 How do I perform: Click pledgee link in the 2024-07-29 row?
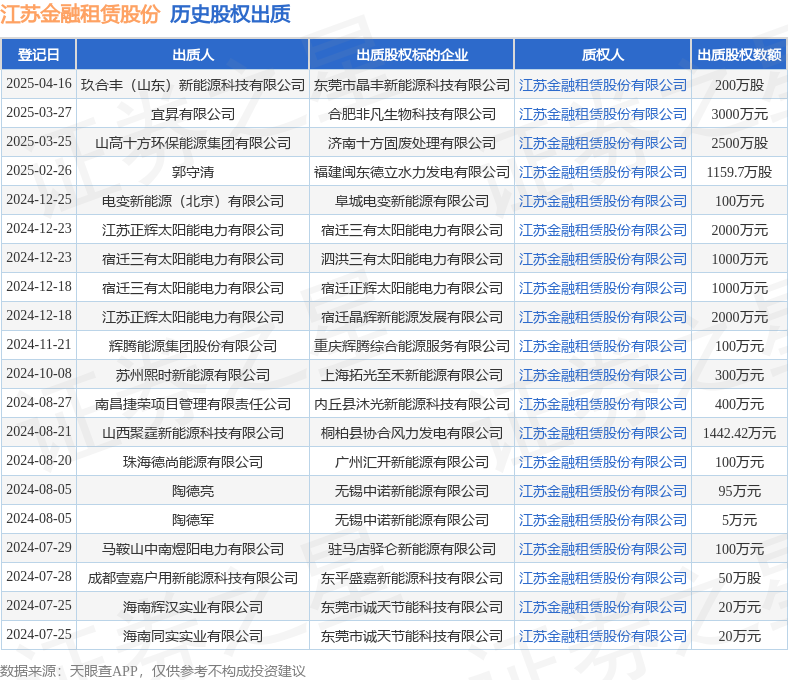point(603,549)
